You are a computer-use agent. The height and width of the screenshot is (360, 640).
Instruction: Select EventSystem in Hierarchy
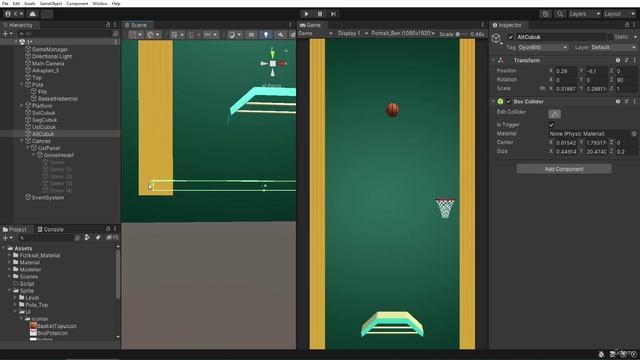pos(48,198)
